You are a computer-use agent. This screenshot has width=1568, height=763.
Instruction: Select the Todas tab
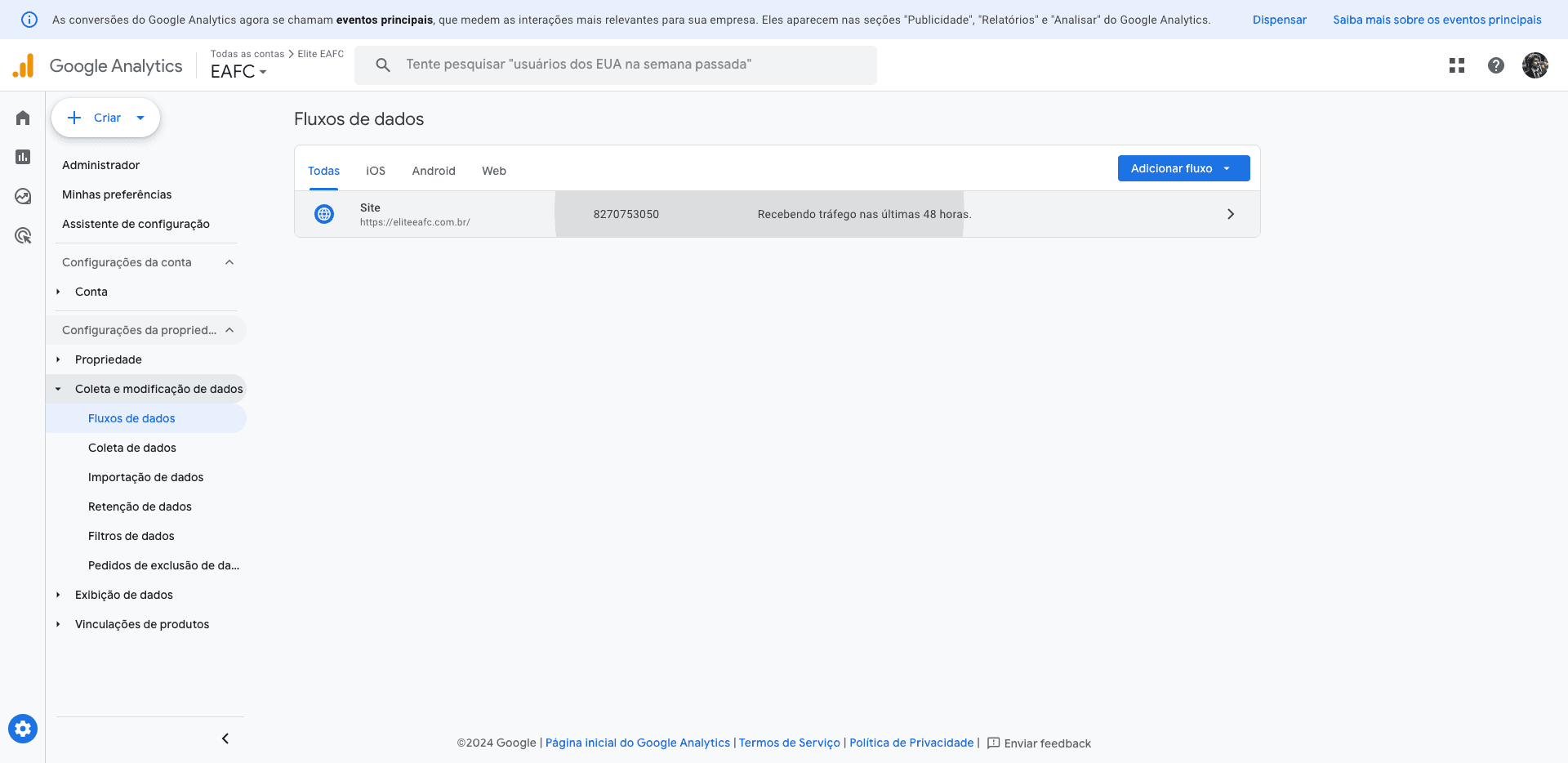click(x=323, y=171)
